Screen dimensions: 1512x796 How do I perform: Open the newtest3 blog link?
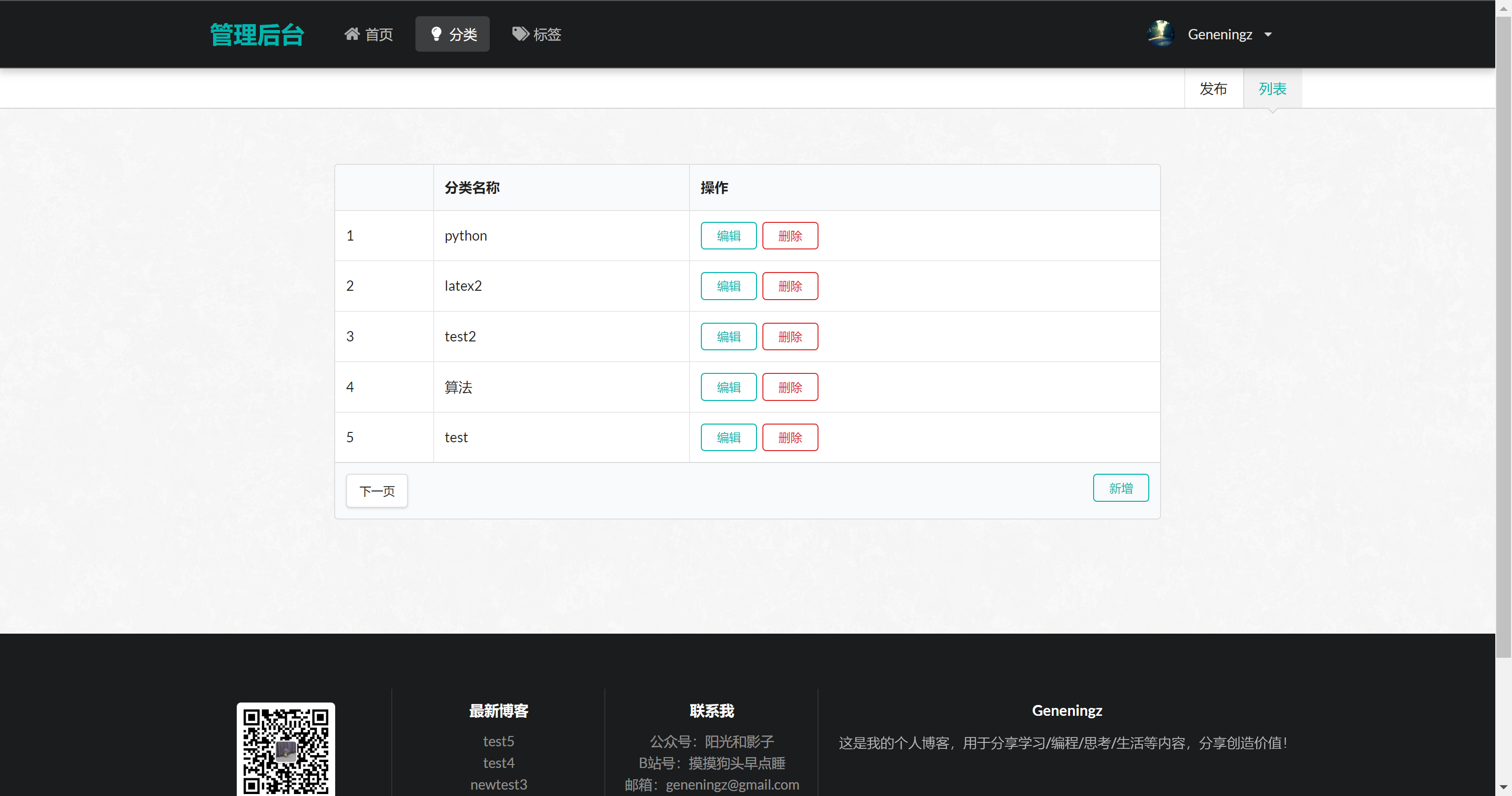(x=498, y=784)
